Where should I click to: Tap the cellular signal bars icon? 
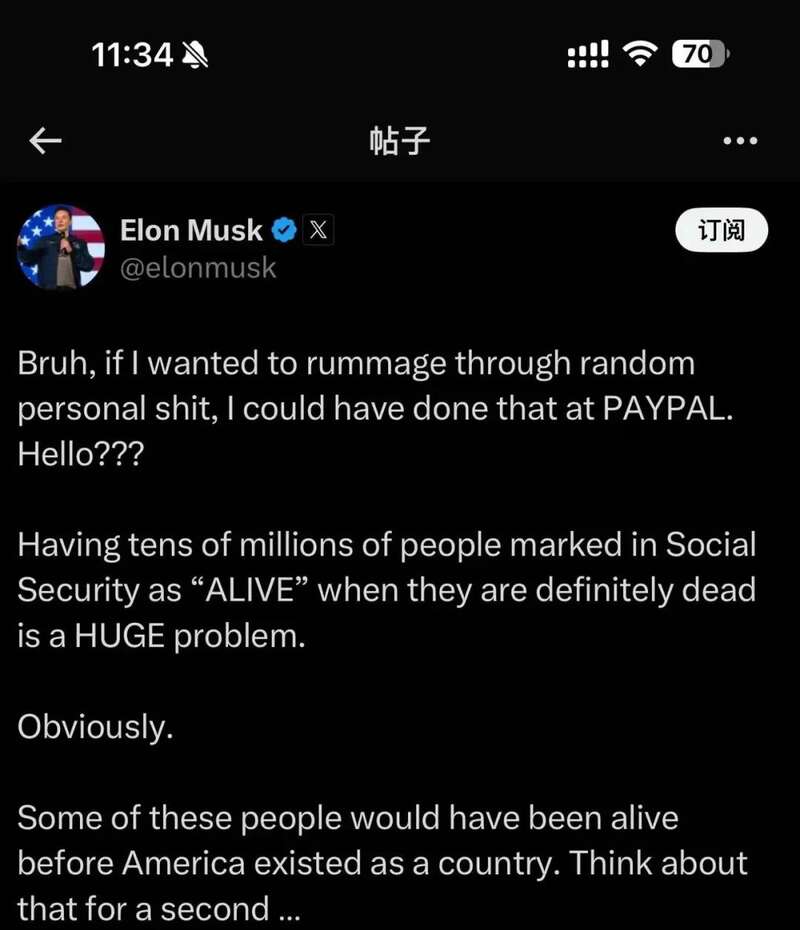pyautogui.click(x=588, y=55)
